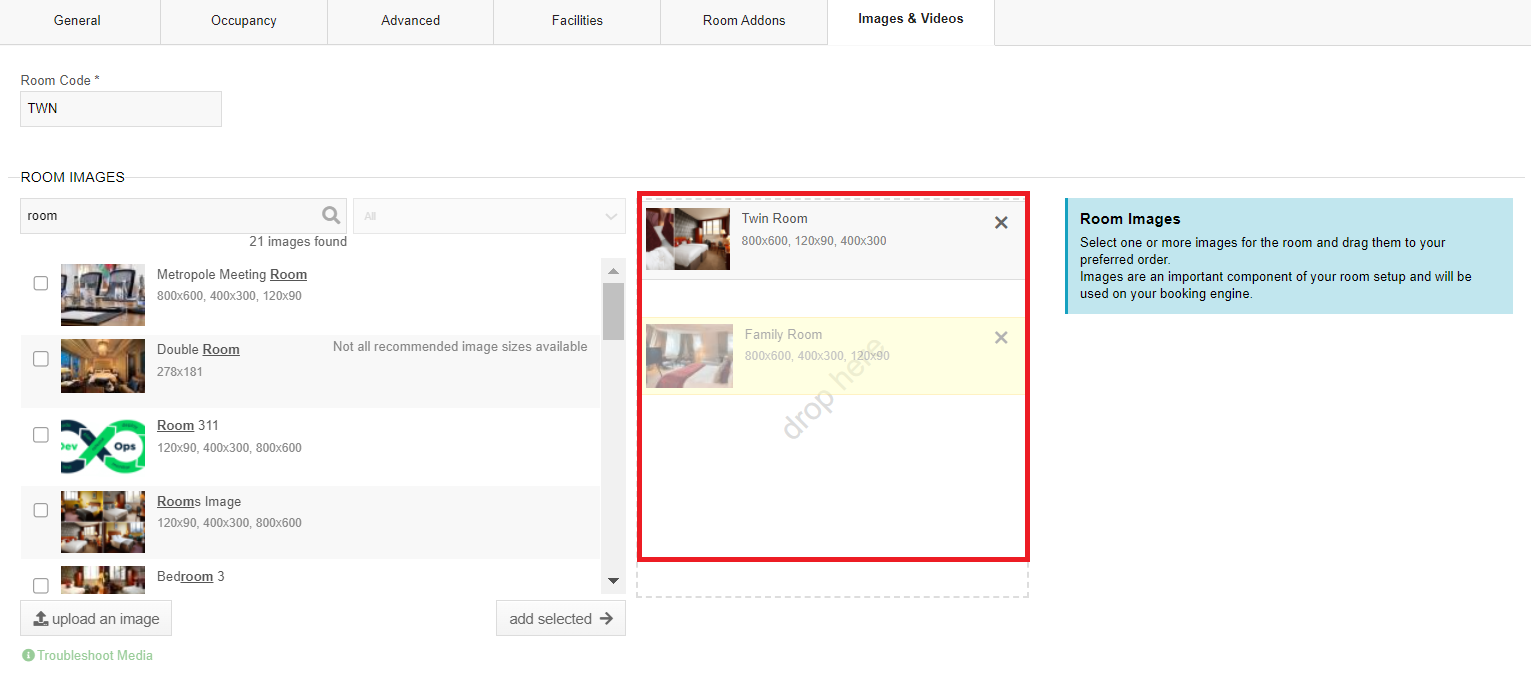The width and height of the screenshot is (1531, 689).
Task: Tick the Room 311 checkbox
Action: click(x=41, y=435)
